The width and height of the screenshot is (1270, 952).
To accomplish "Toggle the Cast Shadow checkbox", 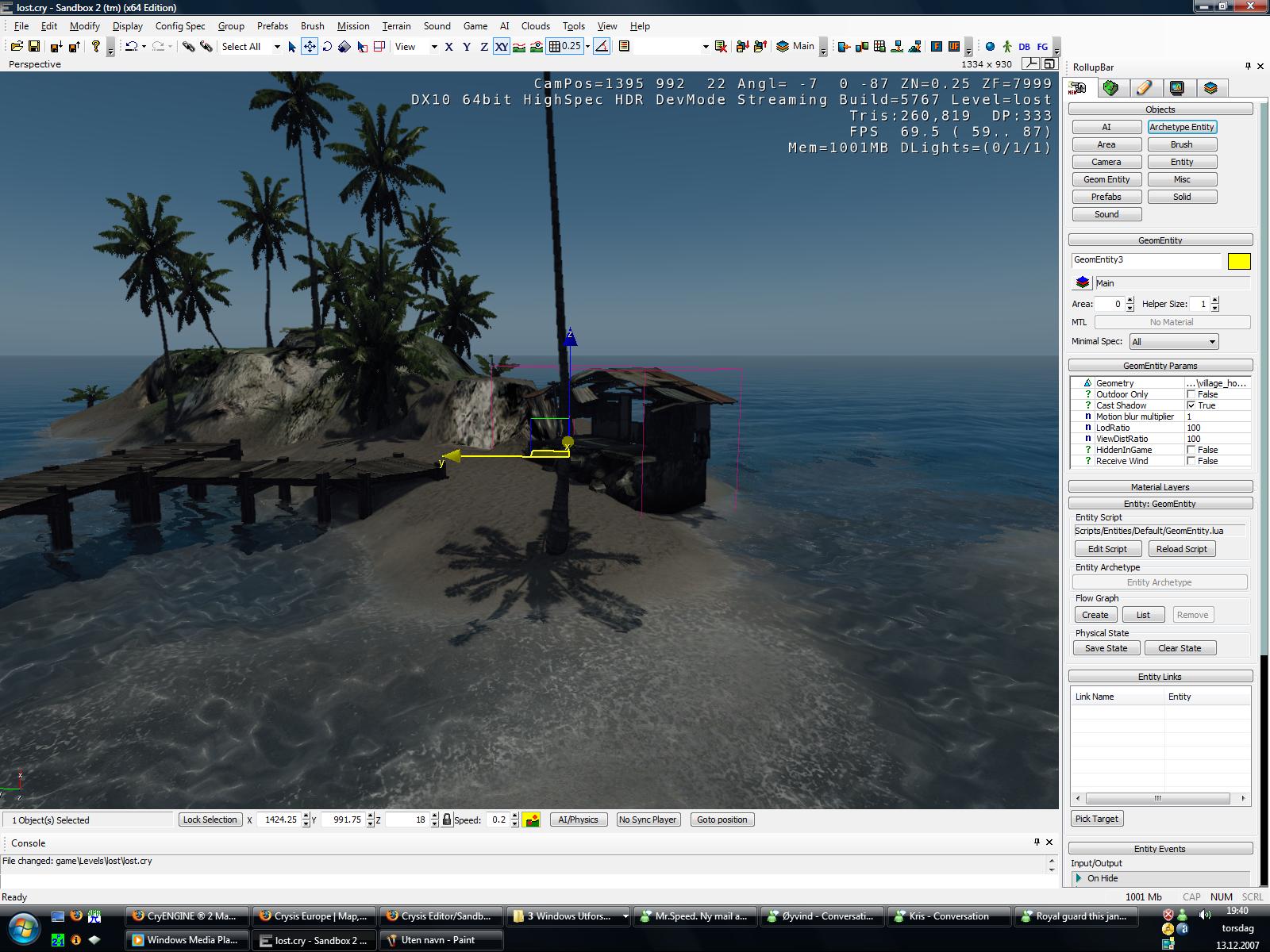I will coord(1191,405).
